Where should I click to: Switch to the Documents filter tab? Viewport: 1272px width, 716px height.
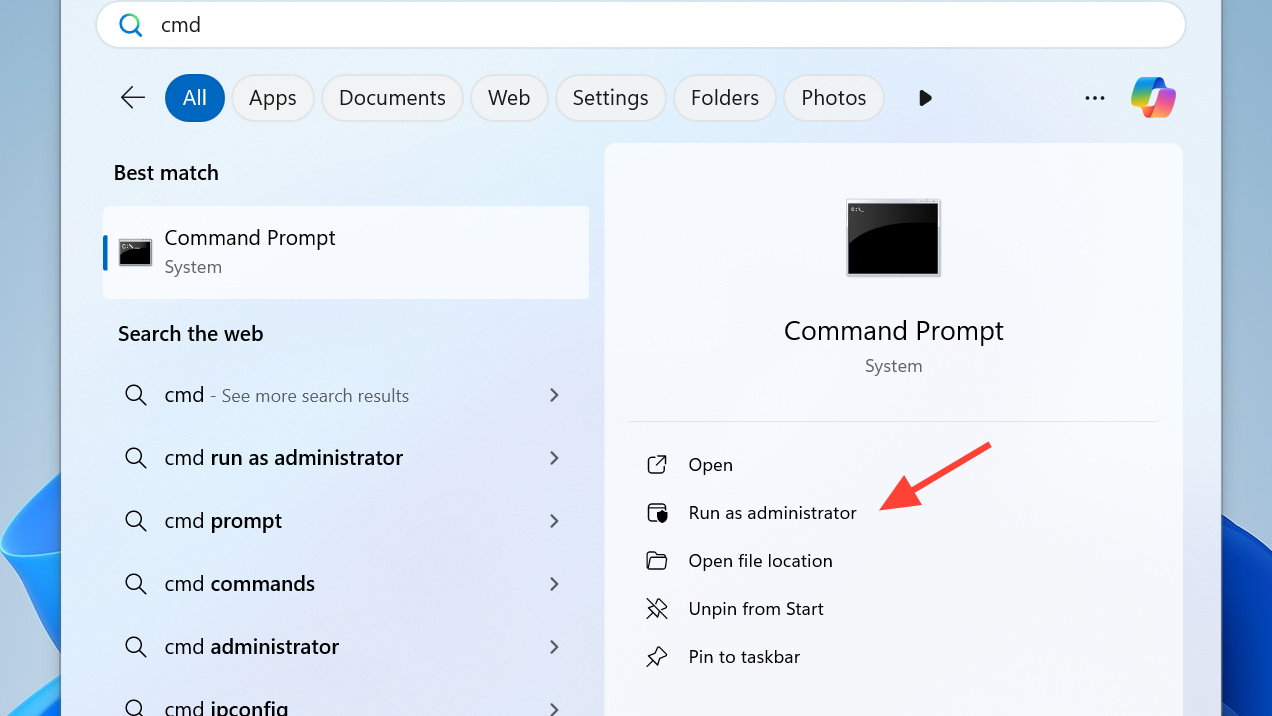click(x=392, y=98)
